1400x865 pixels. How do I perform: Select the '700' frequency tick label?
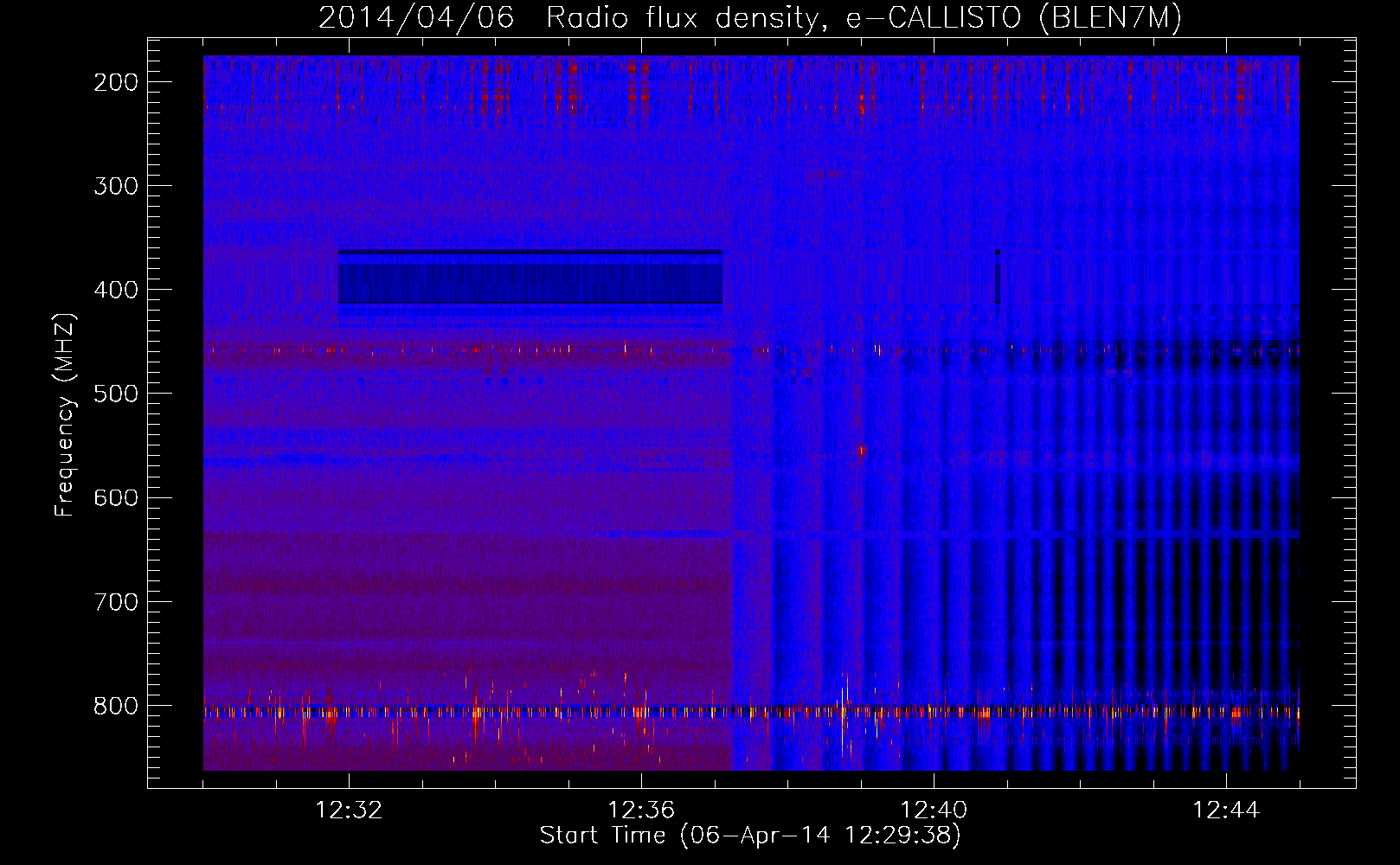(x=116, y=601)
